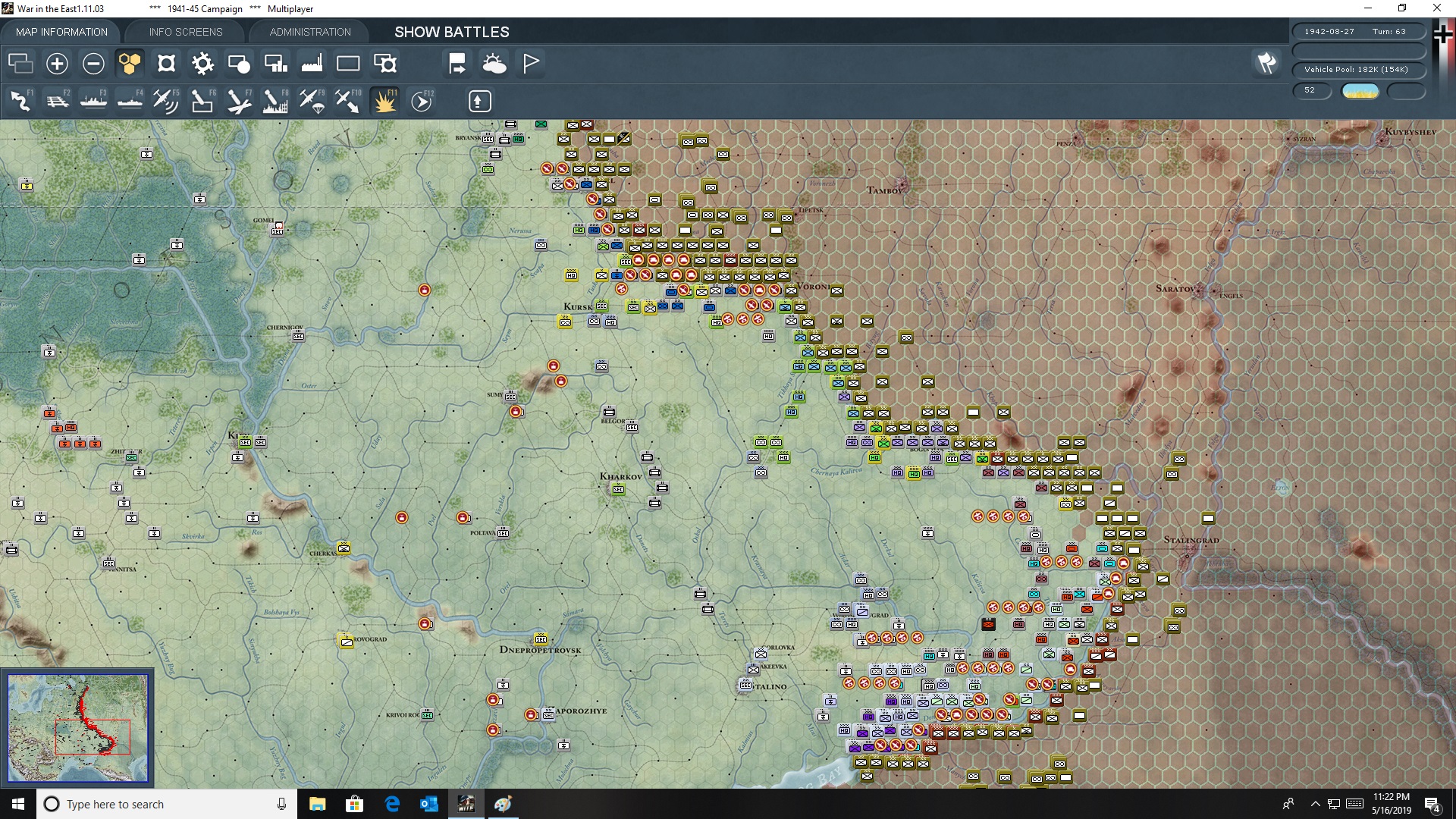Click the Zaporozhye city label on map
Viewport: 1456px width, 819px height.
tap(582, 711)
